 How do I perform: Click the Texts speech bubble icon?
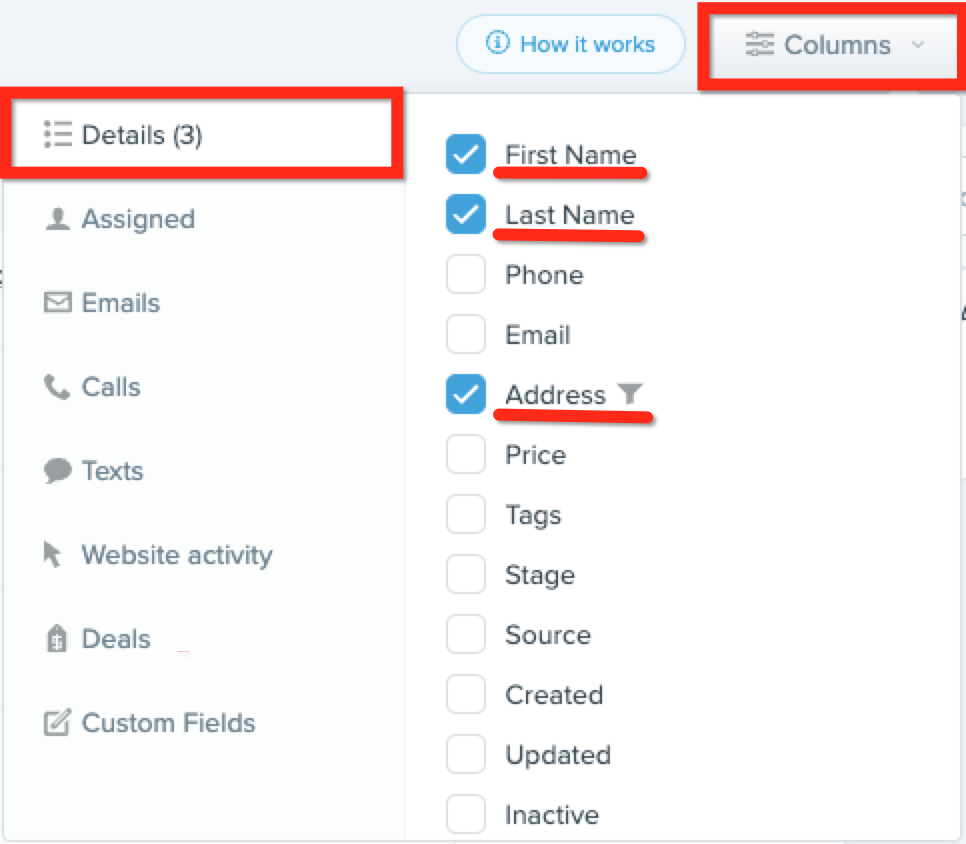tap(57, 471)
